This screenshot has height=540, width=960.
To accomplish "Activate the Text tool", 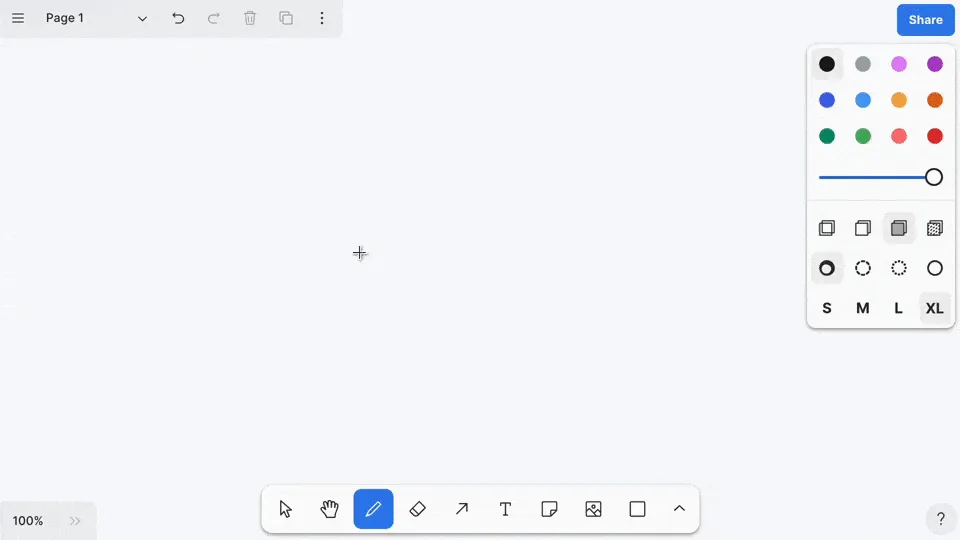I will click(506, 509).
